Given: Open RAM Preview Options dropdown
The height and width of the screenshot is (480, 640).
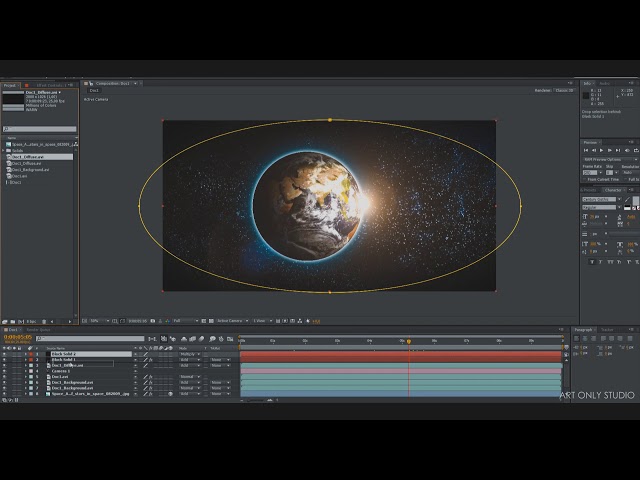Looking at the screenshot, I should click(610, 160).
